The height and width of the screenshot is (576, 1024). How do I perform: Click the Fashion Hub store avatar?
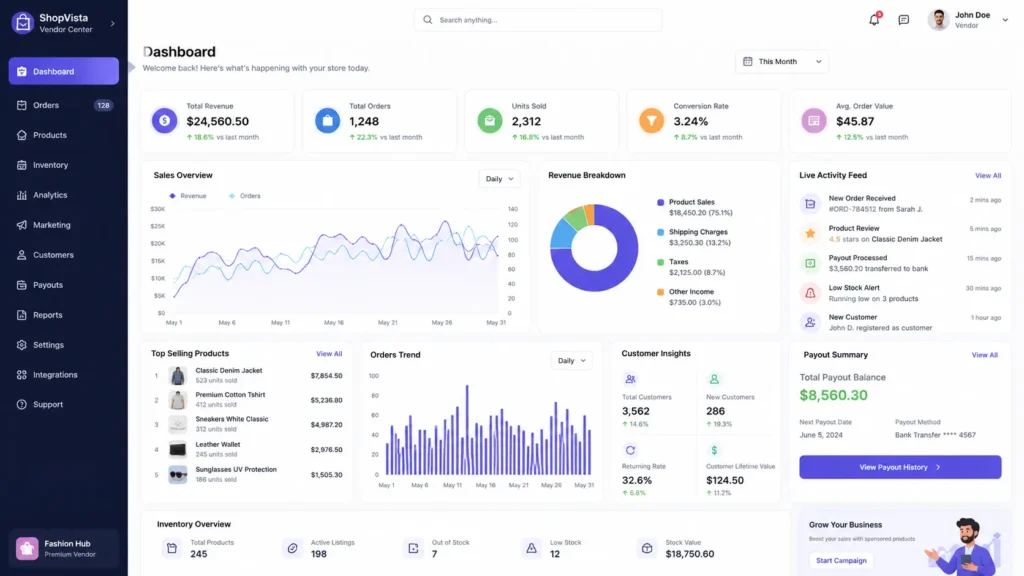point(27,549)
